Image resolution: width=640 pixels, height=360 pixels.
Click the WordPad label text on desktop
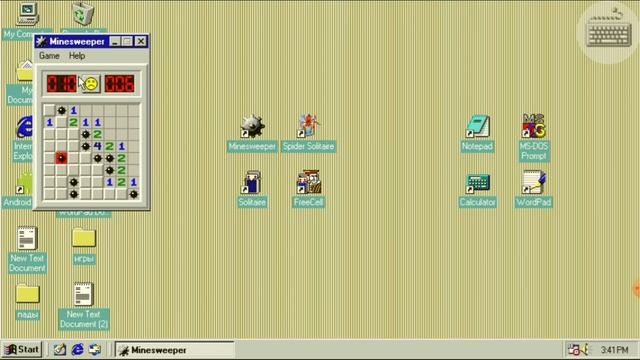[x=534, y=202]
